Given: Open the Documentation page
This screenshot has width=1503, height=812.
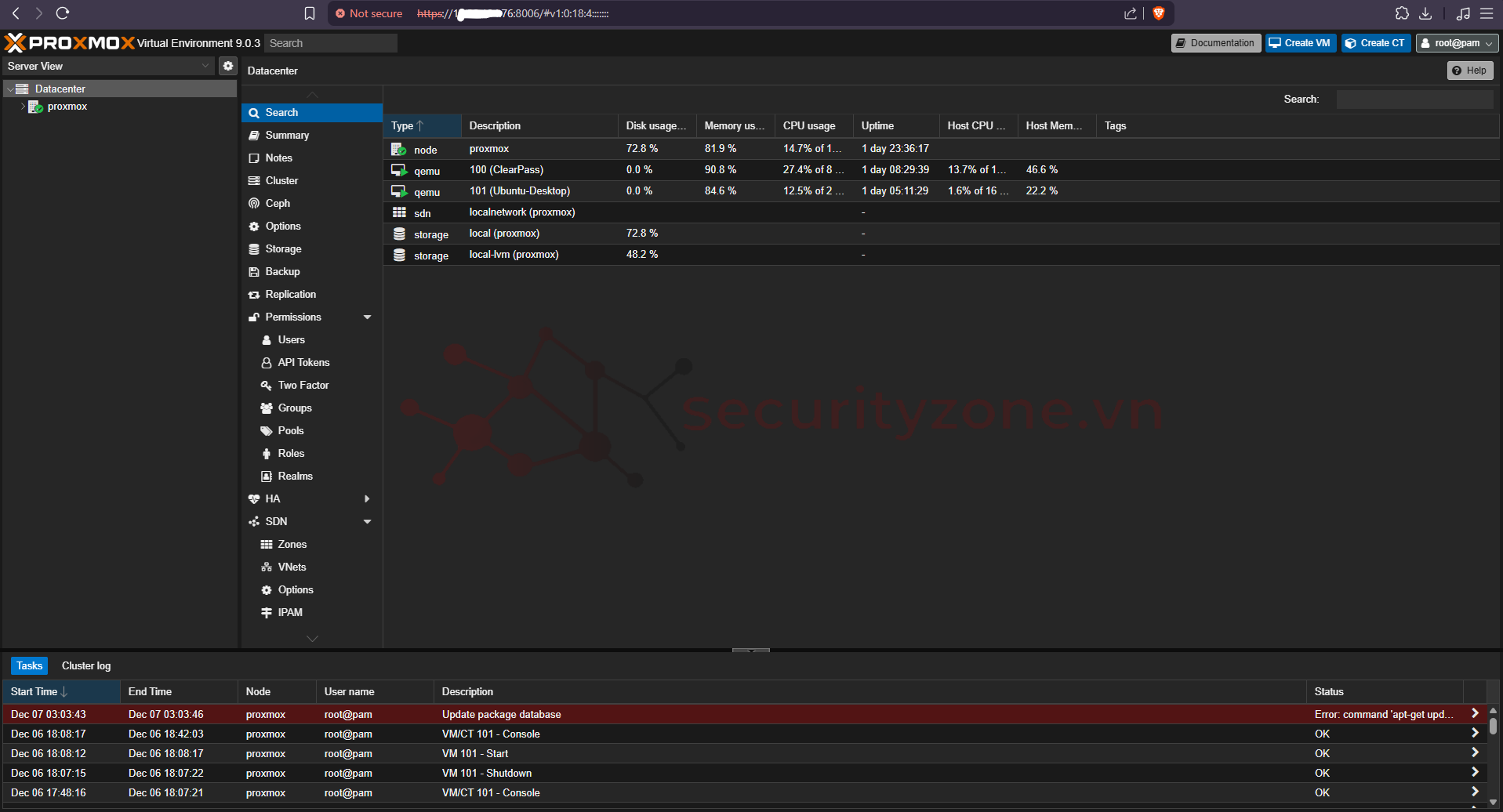Looking at the screenshot, I should (x=1215, y=42).
